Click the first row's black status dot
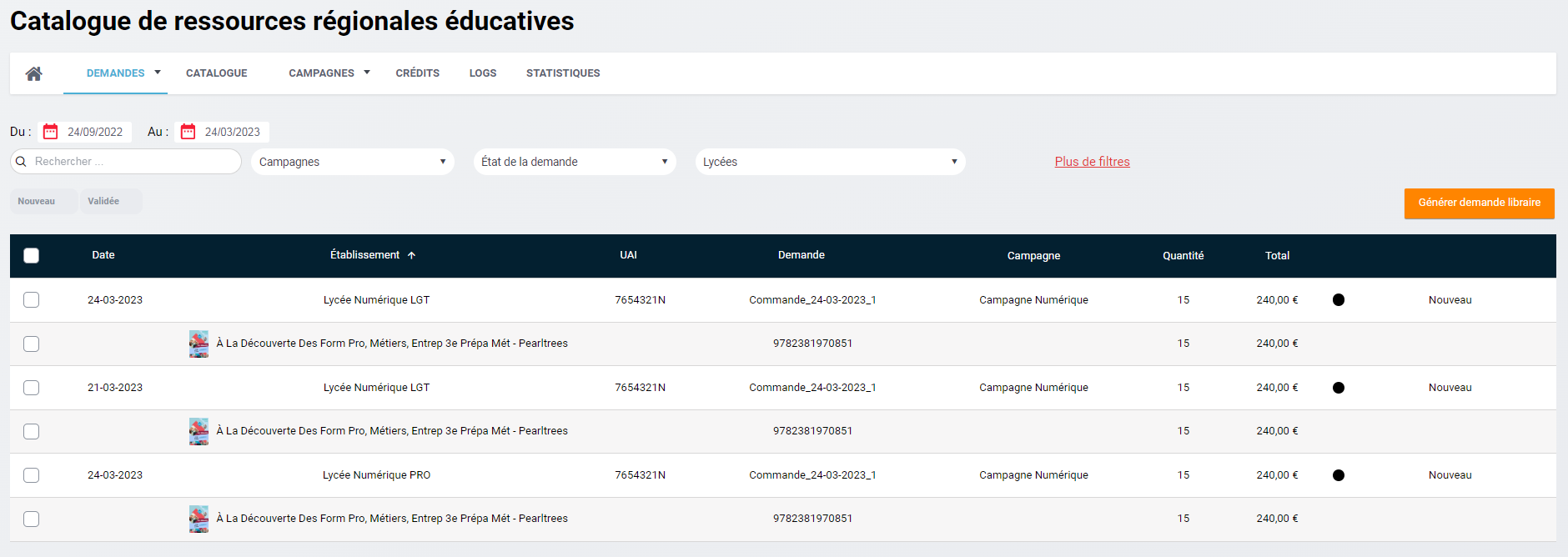The width and height of the screenshot is (1568, 557). [1339, 300]
